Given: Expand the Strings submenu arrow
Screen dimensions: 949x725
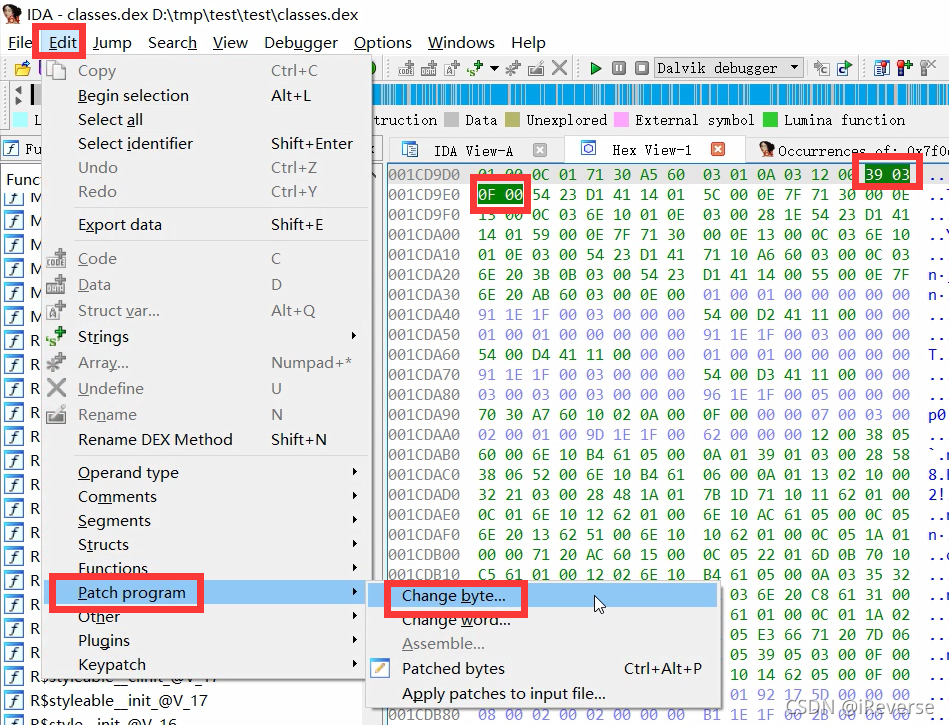Looking at the screenshot, I should (x=354, y=336).
